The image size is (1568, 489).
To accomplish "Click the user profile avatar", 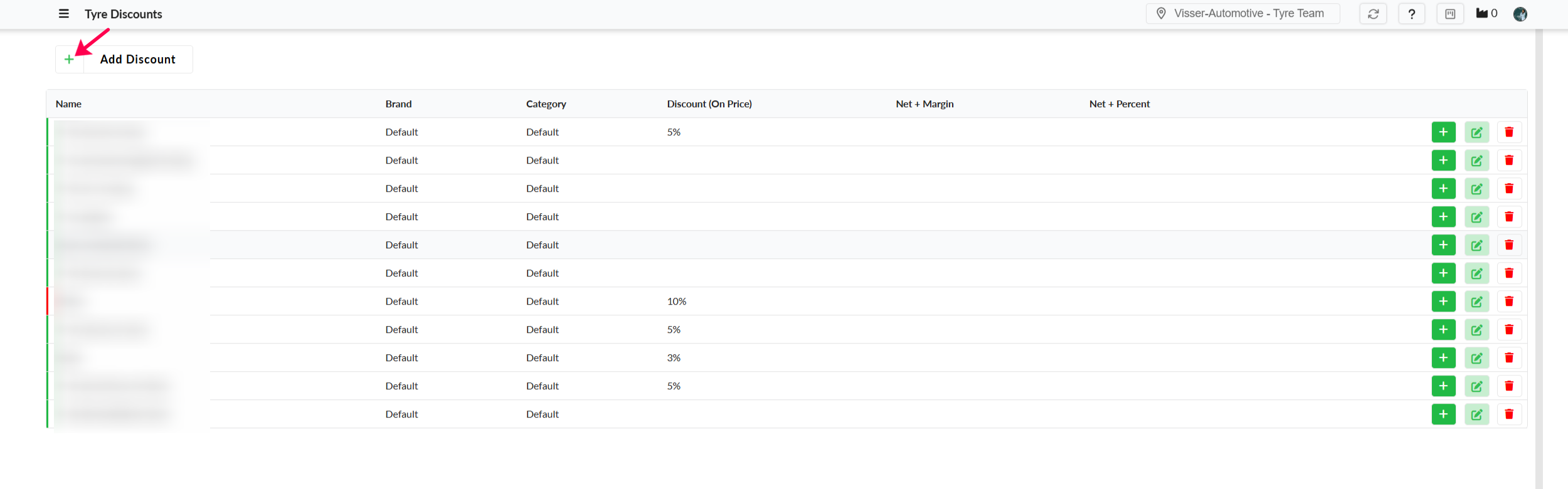I will click(1520, 14).
